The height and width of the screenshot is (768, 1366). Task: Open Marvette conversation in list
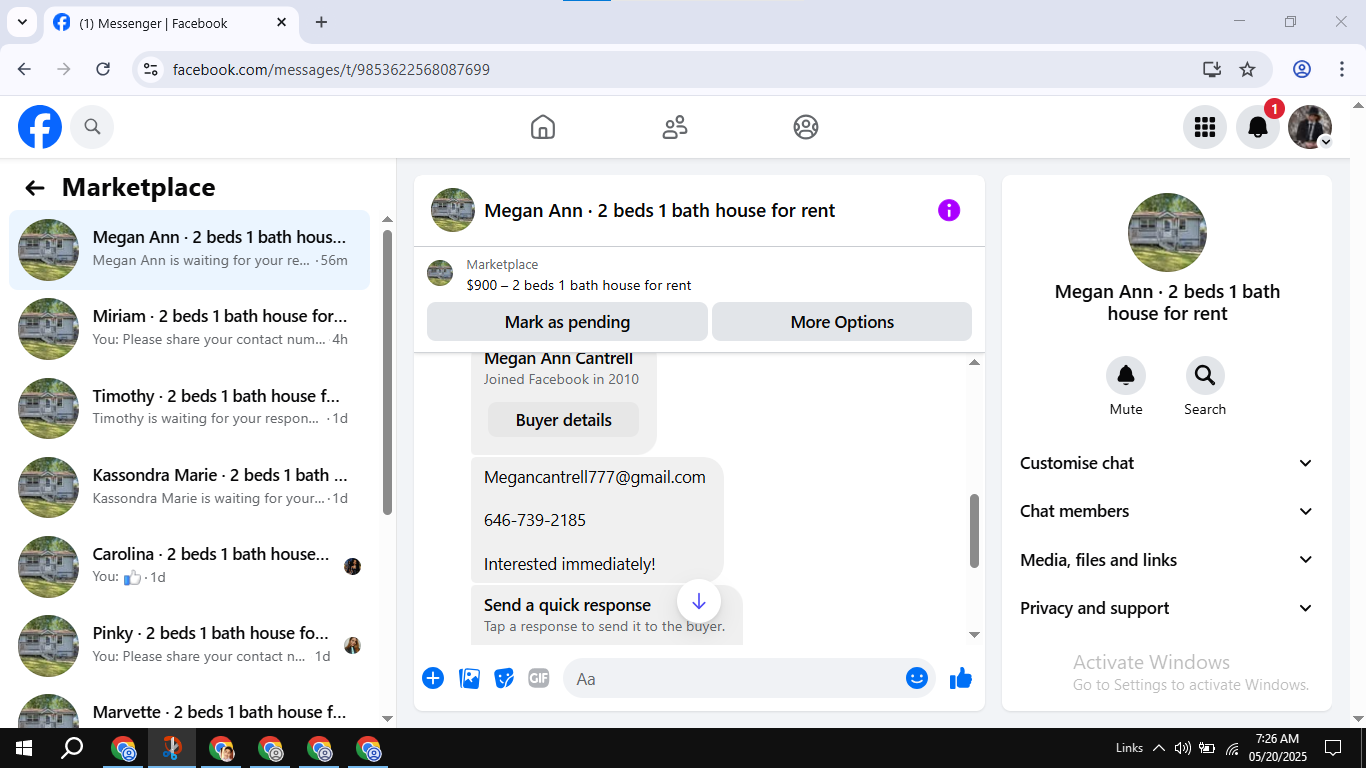point(189,707)
